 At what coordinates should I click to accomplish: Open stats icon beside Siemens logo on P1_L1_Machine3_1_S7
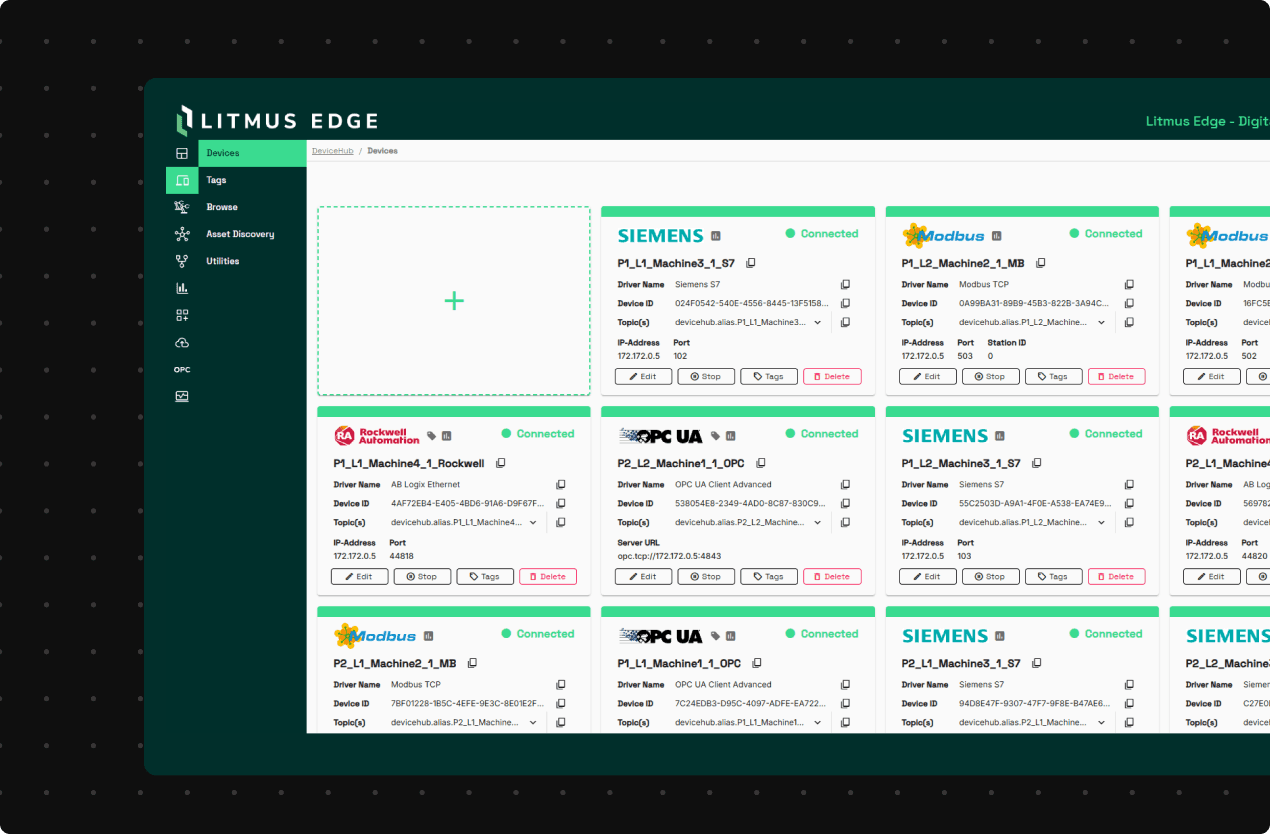click(x=716, y=236)
